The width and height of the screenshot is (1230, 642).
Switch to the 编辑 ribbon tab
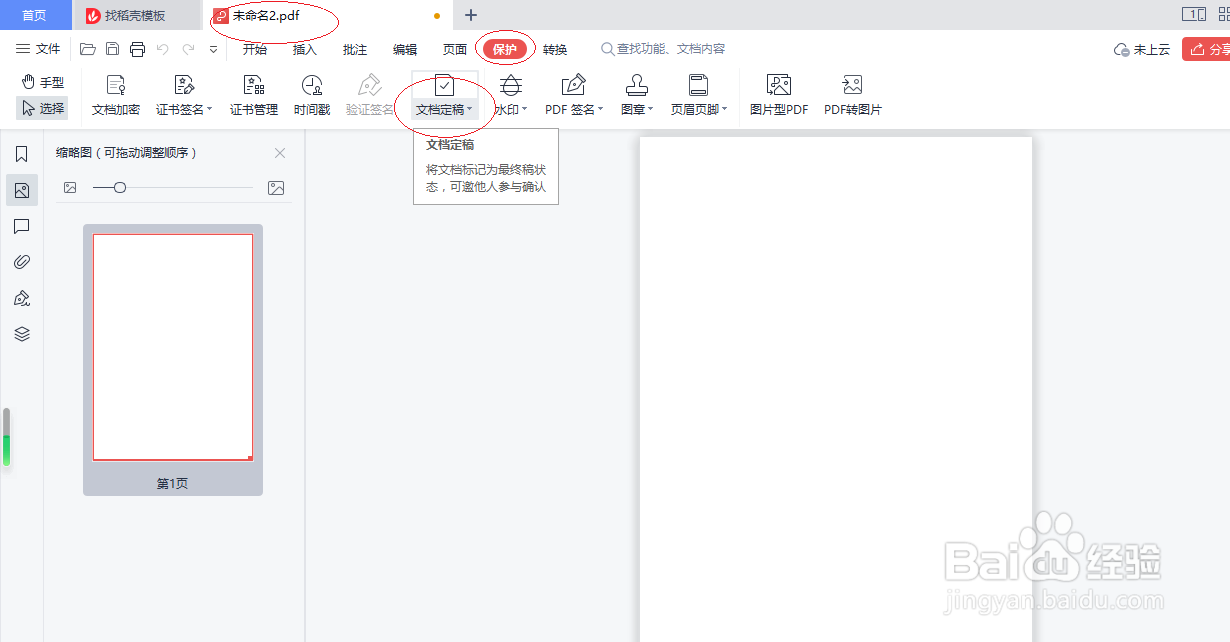pos(405,49)
